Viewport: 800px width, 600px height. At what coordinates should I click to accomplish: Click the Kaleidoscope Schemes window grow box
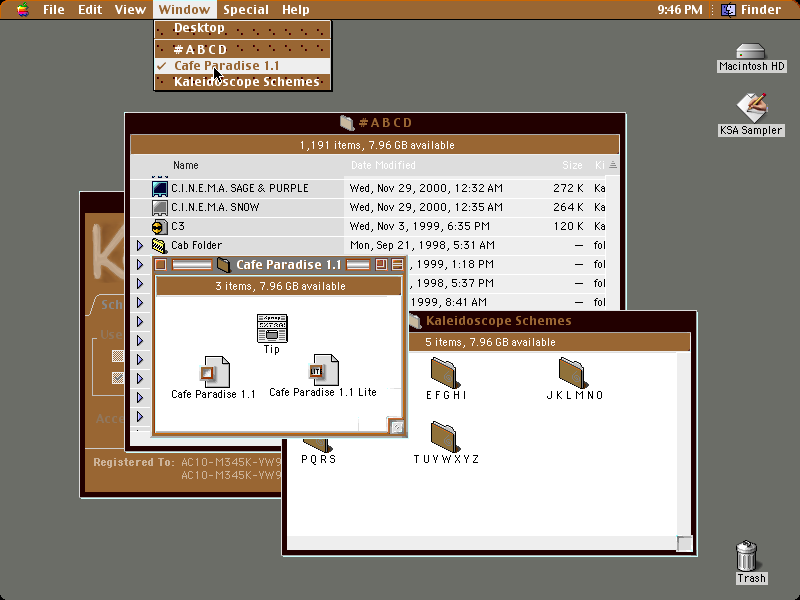(x=684, y=543)
